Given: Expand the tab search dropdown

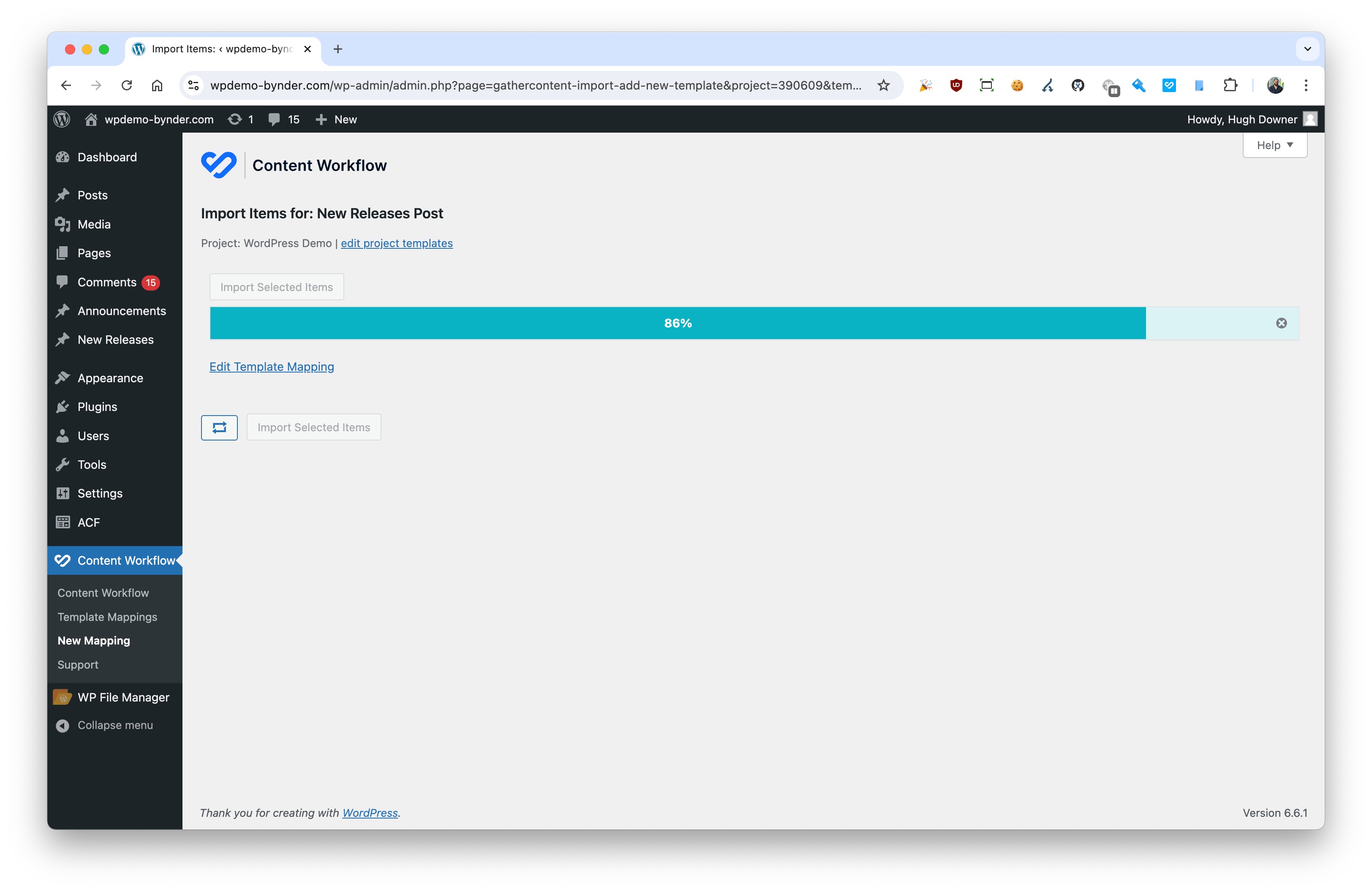Looking at the screenshot, I should point(1307,49).
